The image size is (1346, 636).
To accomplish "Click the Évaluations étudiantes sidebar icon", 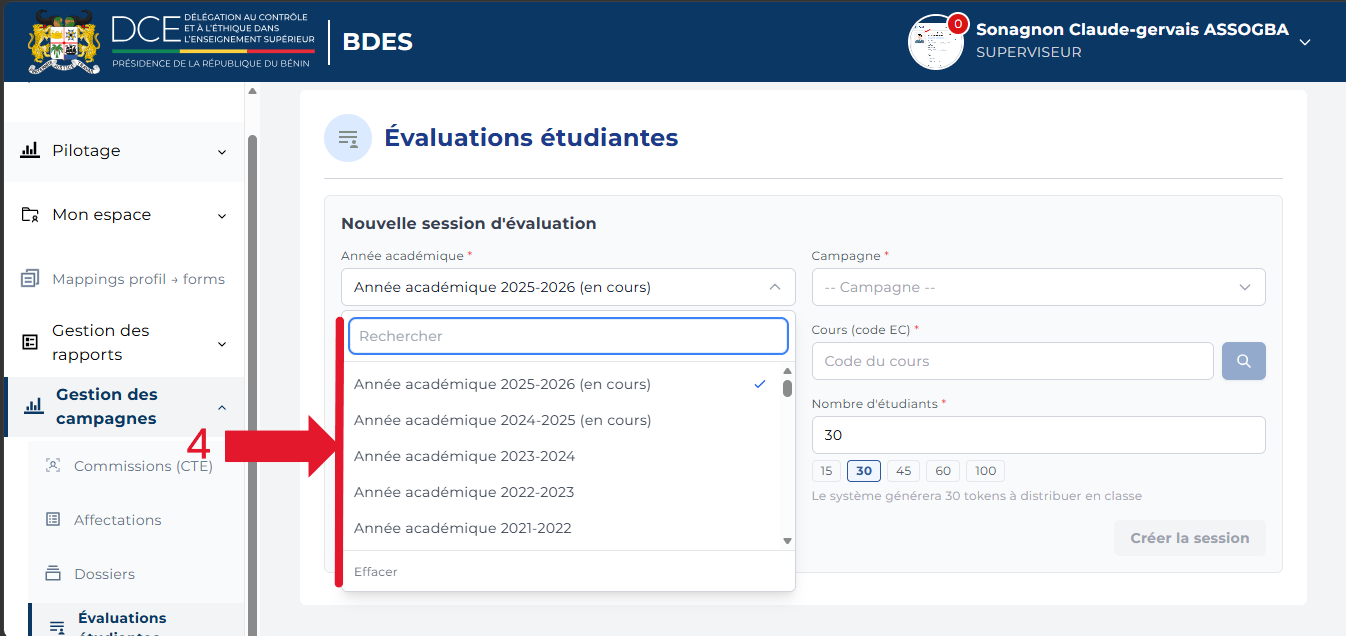I will pos(58,626).
